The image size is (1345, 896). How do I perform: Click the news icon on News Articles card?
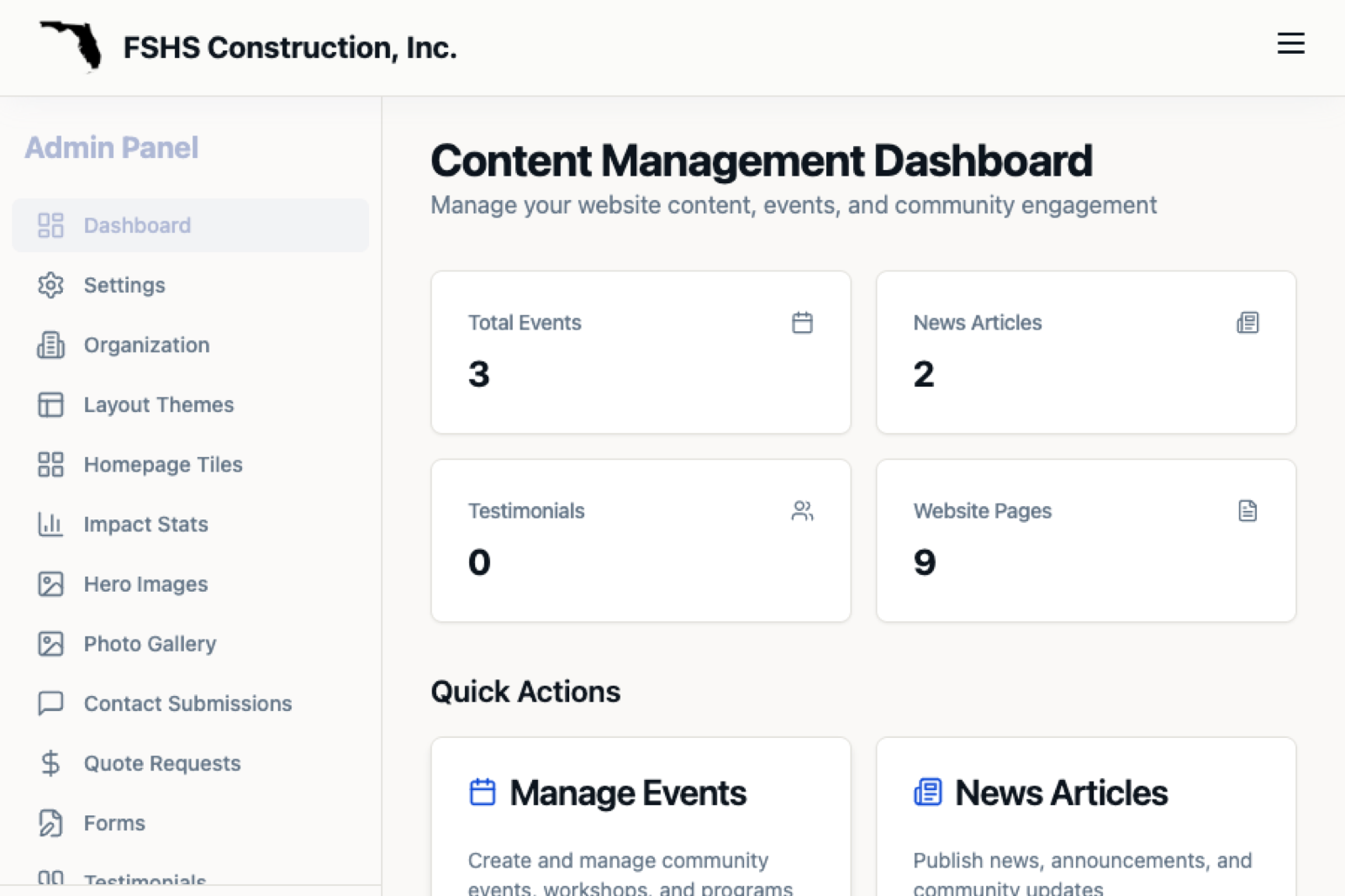1247,322
